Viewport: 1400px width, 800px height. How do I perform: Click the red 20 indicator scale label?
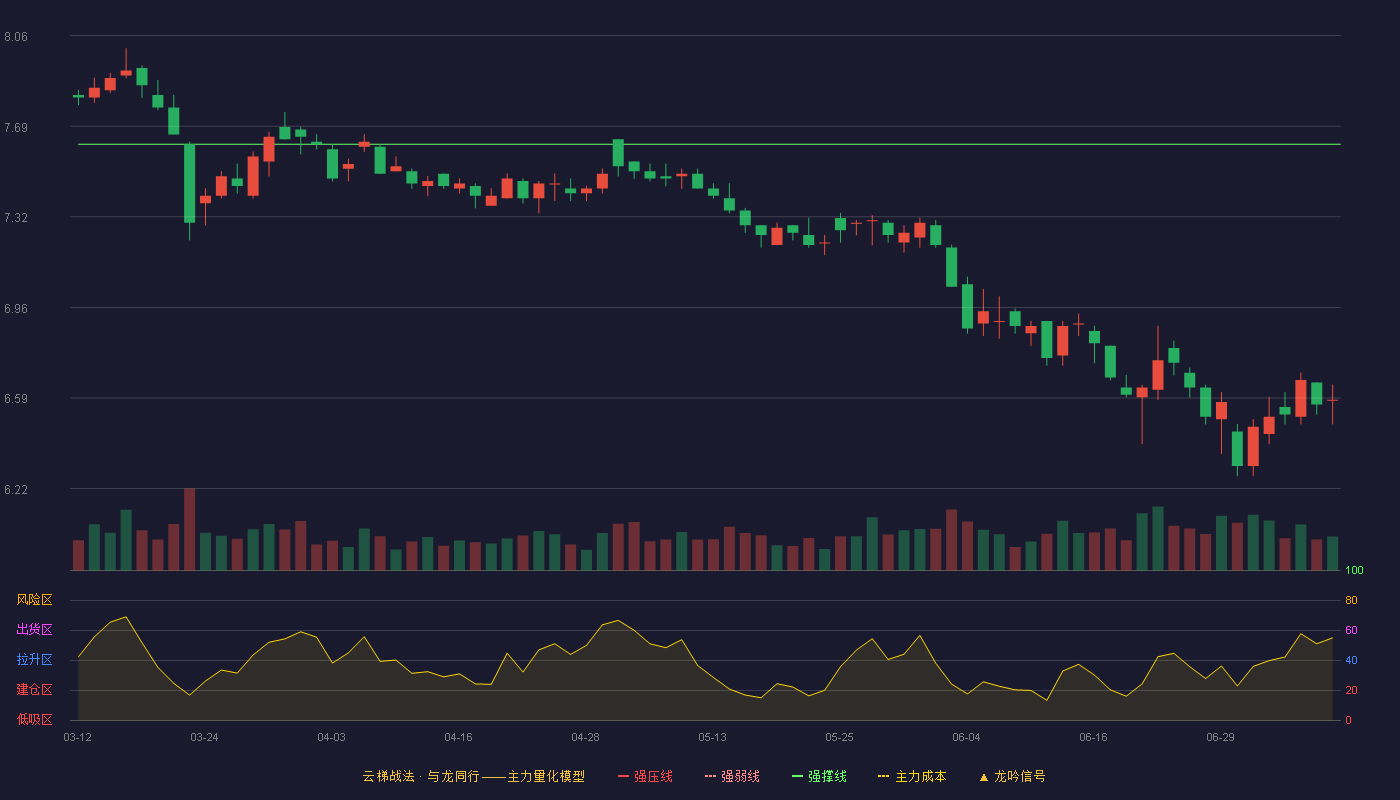click(x=1351, y=690)
